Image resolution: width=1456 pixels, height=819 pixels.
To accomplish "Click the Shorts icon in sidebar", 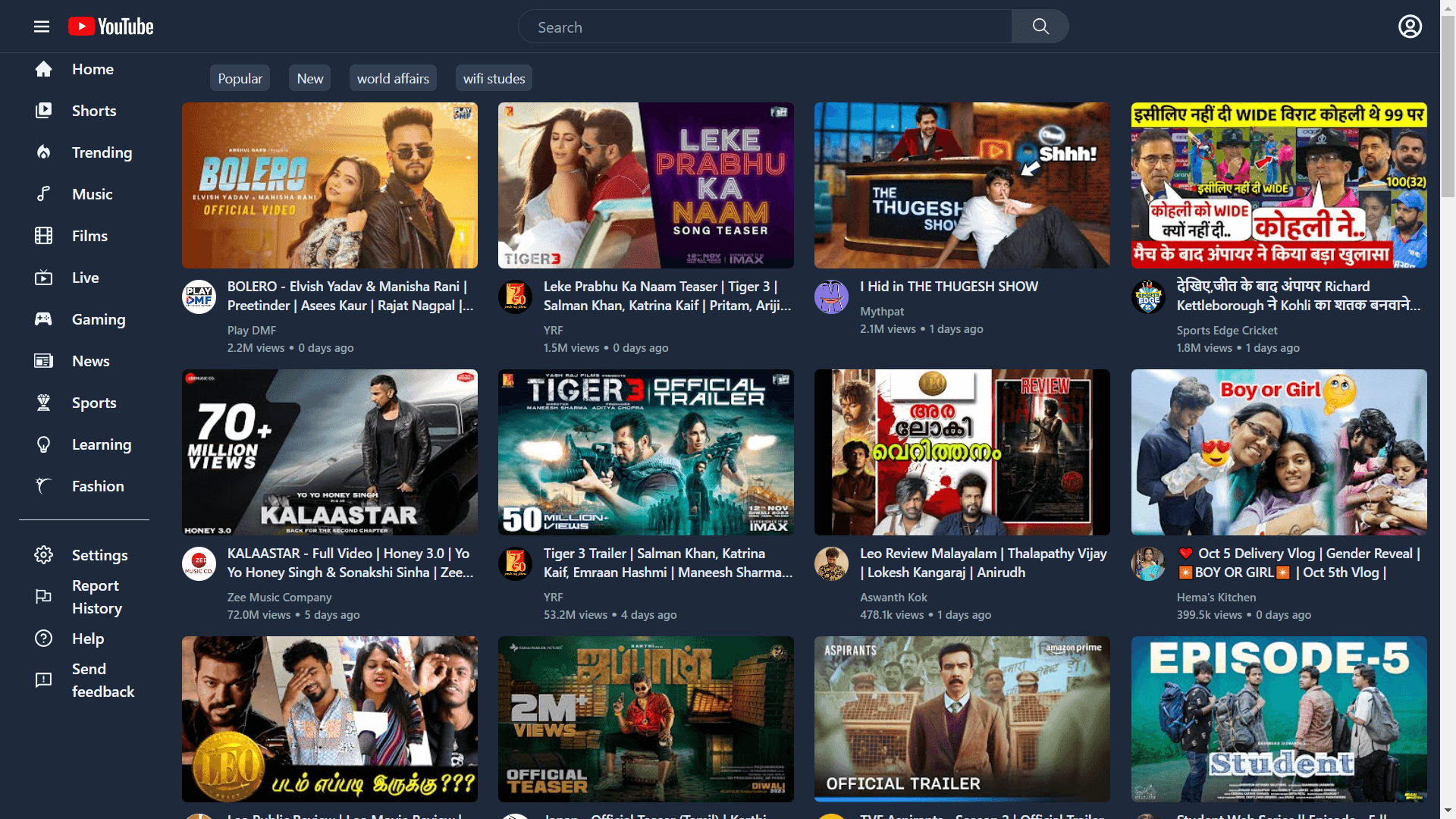I will coord(44,111).
